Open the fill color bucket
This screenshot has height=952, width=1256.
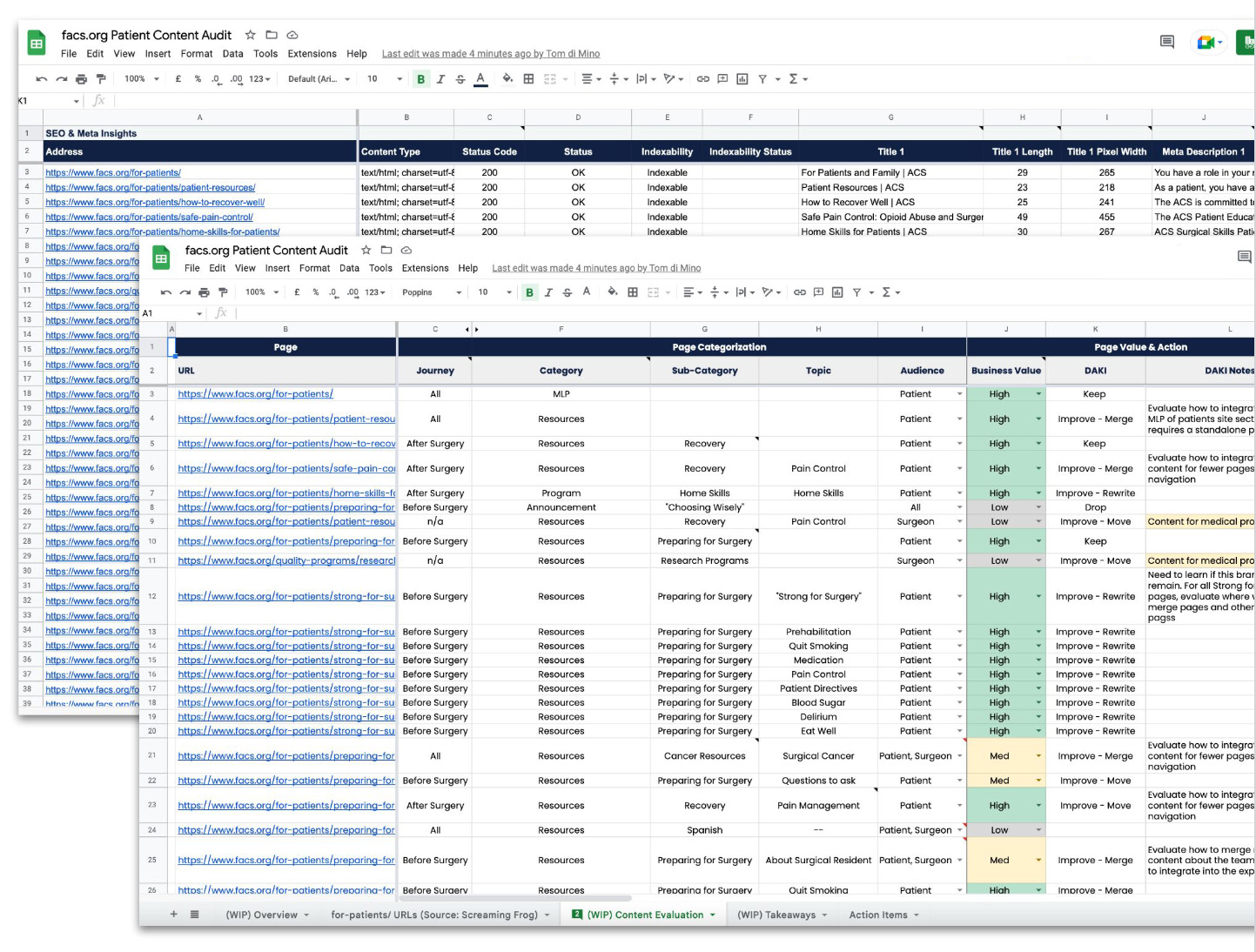click(612, 292)
